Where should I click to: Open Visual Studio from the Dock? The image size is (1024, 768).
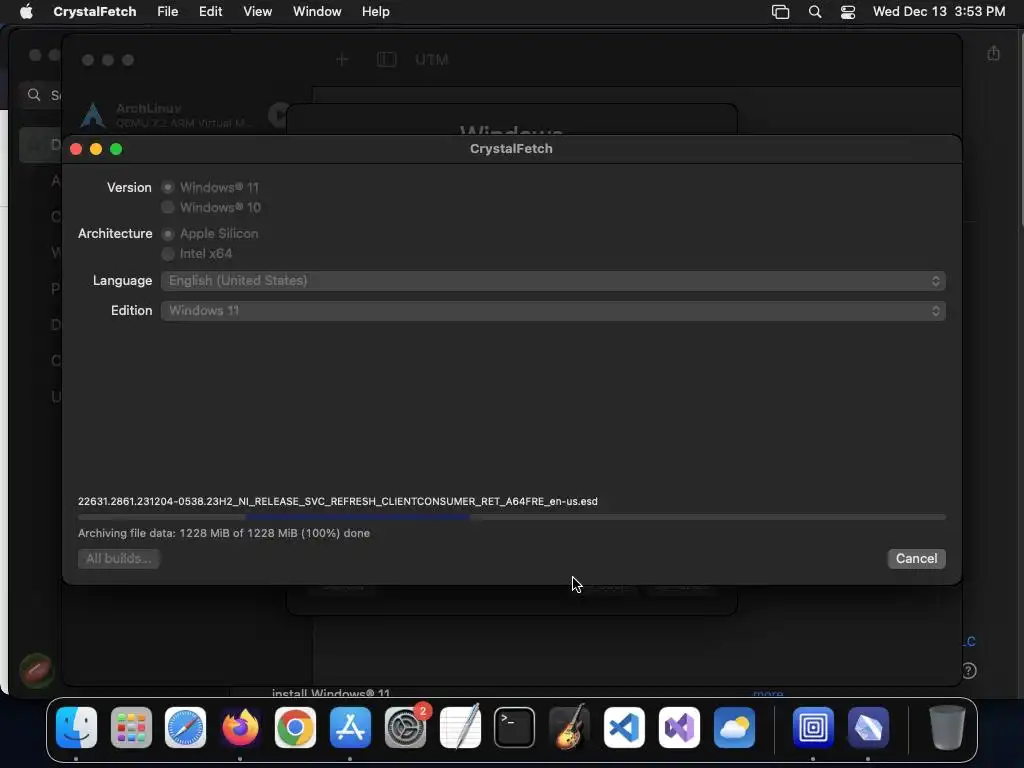click(x=679, y=728)
